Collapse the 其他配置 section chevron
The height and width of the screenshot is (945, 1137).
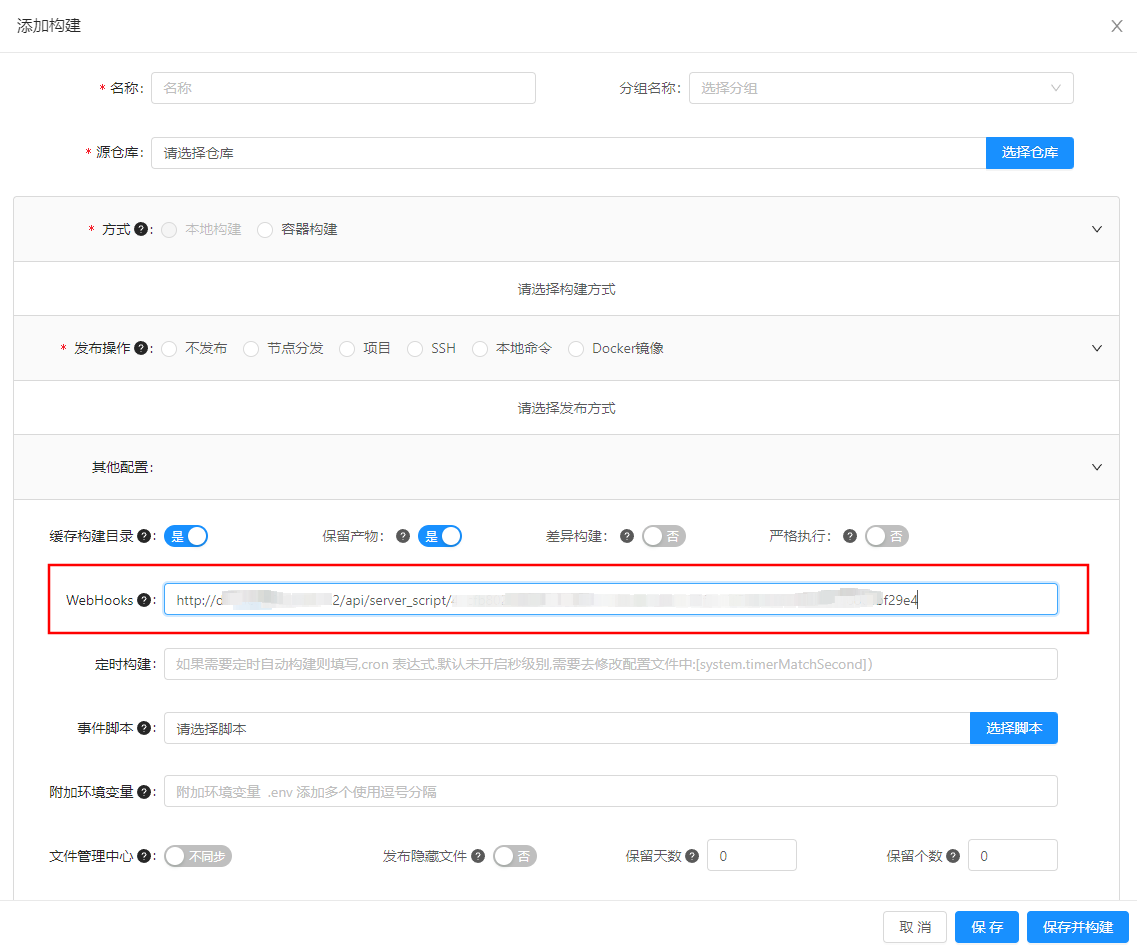(1096, 467)
